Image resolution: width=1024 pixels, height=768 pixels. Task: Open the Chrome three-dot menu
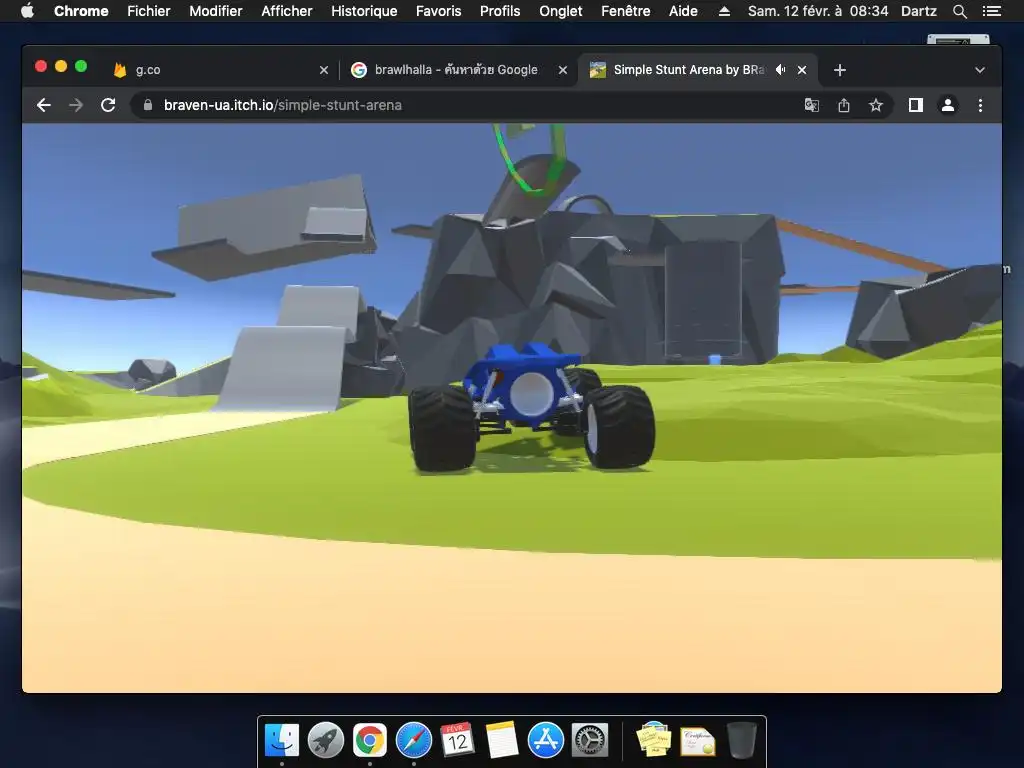(980, 105)
